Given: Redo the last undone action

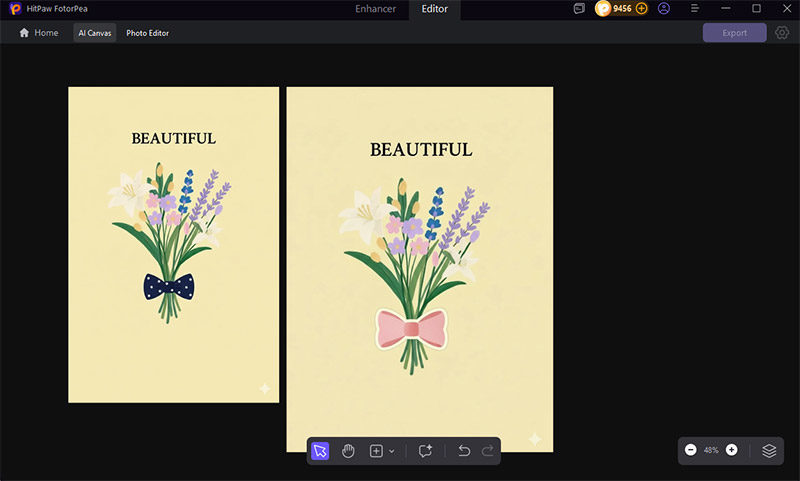Looking at the screenshot, I should (x=488, y=451).
